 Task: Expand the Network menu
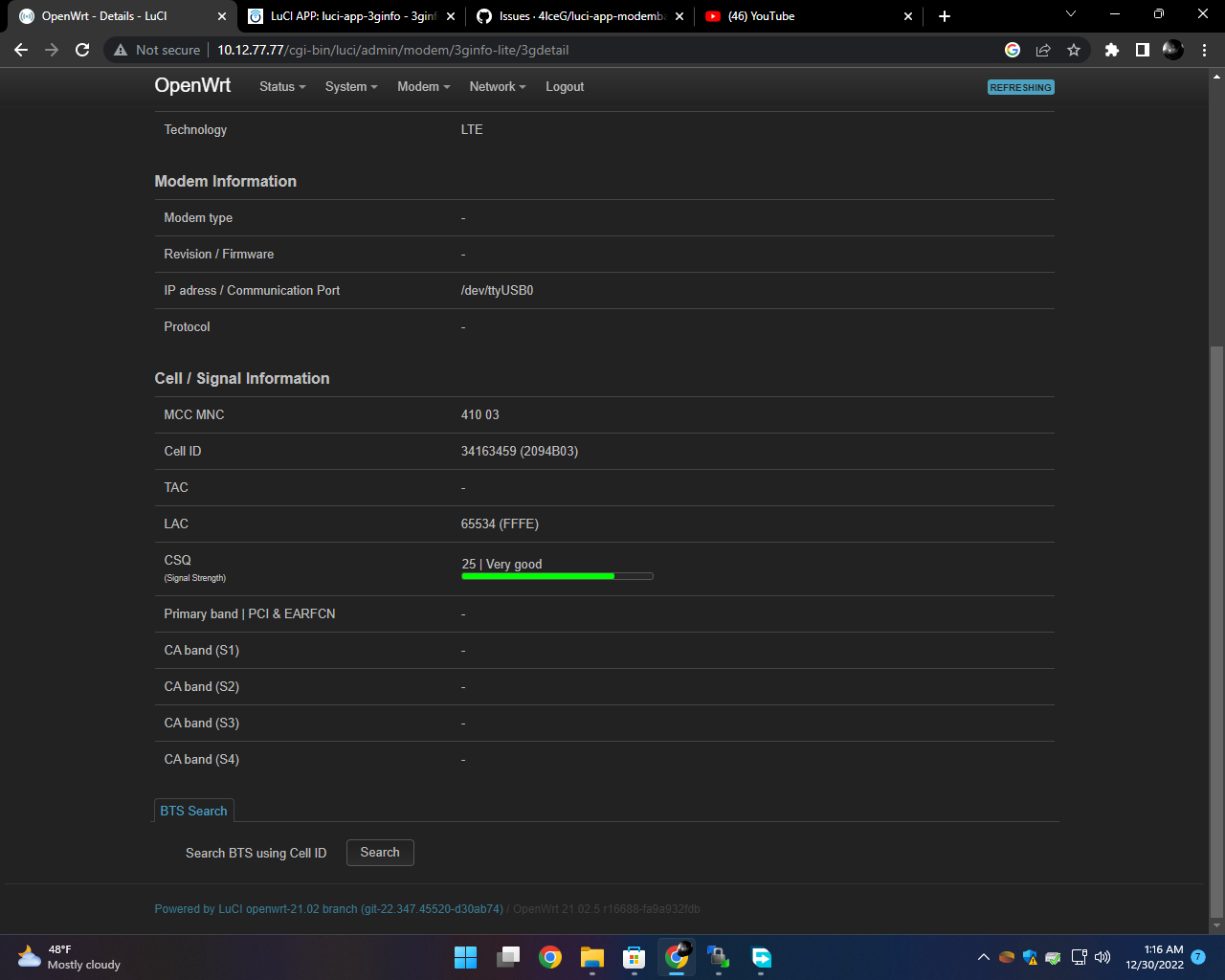click(497, 86)
